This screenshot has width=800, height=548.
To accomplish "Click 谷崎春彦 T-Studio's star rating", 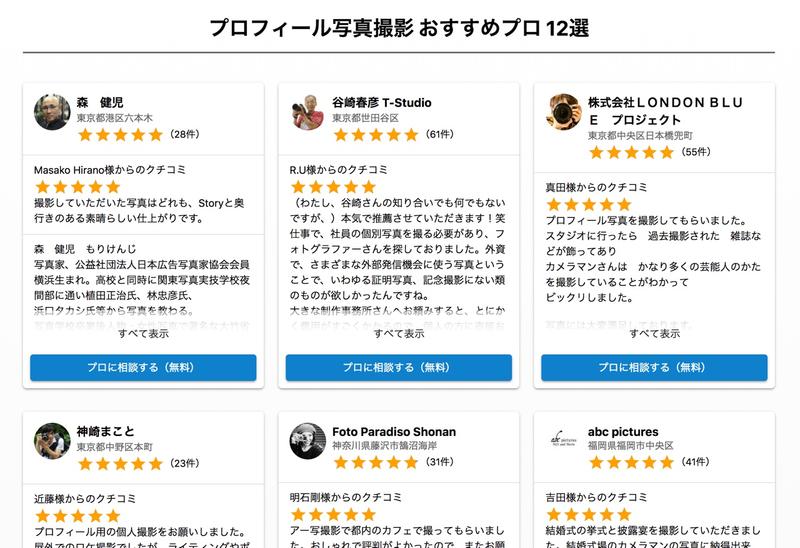I will [x=375, y=134].
